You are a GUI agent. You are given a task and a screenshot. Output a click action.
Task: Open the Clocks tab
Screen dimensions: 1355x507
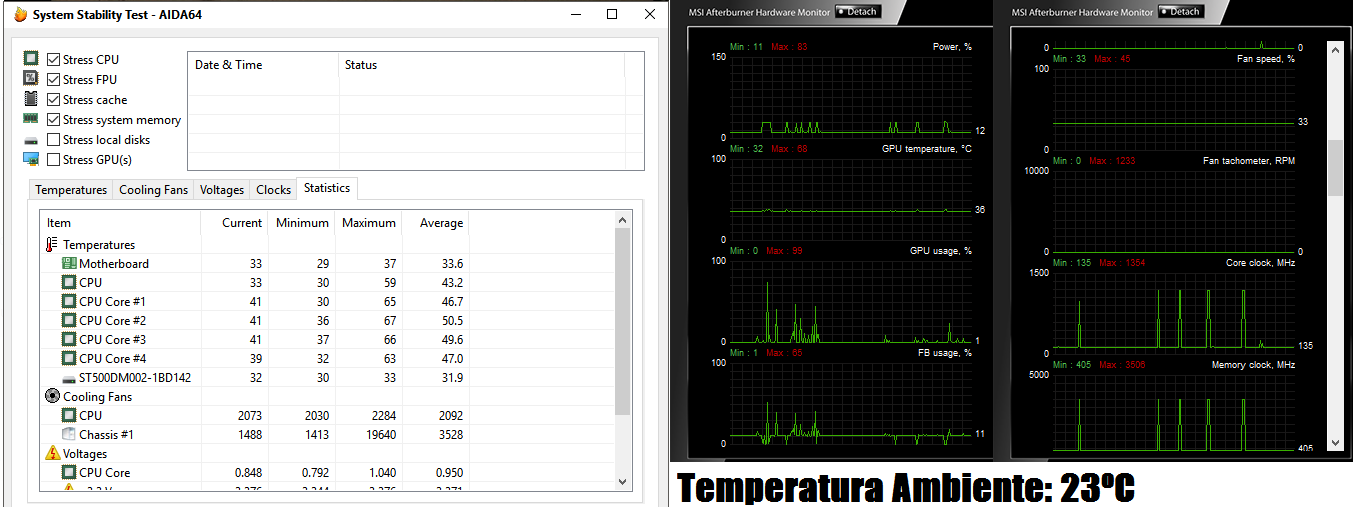[274, 190]
